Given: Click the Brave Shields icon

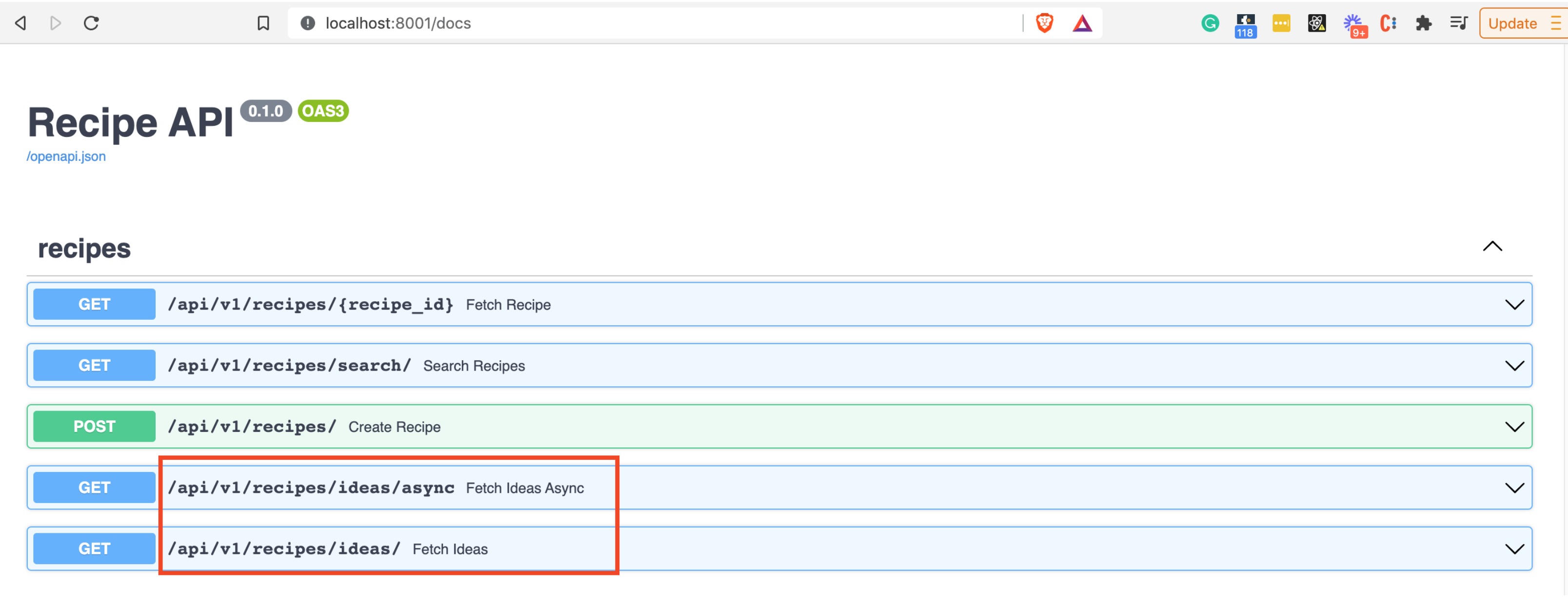Looking at the screenshot, I should pos(1045,22).
